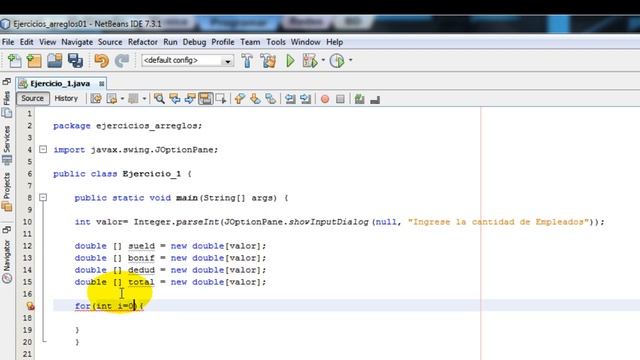Open the default config combo box

click(188, 60)
